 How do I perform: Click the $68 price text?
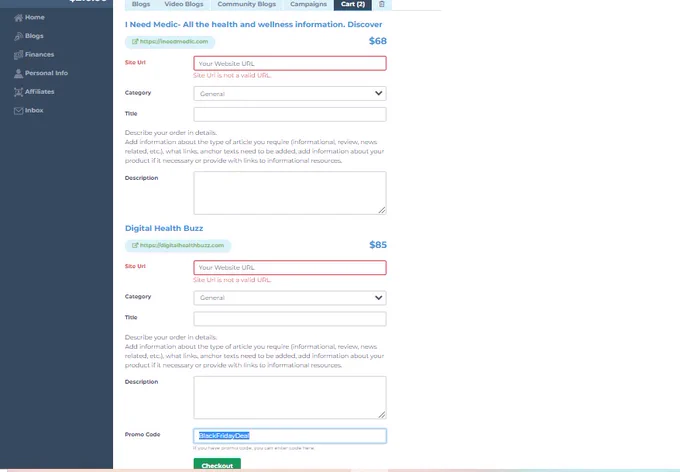click(378, 41)
